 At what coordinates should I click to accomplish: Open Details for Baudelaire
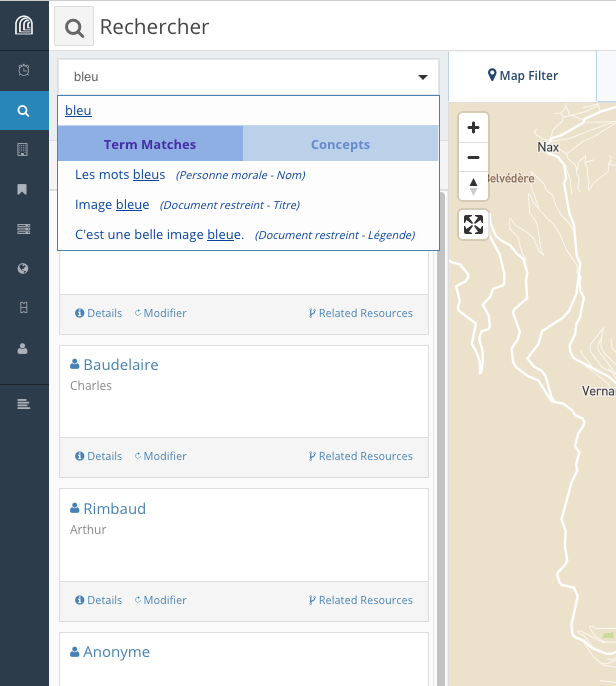coord(99,456)
